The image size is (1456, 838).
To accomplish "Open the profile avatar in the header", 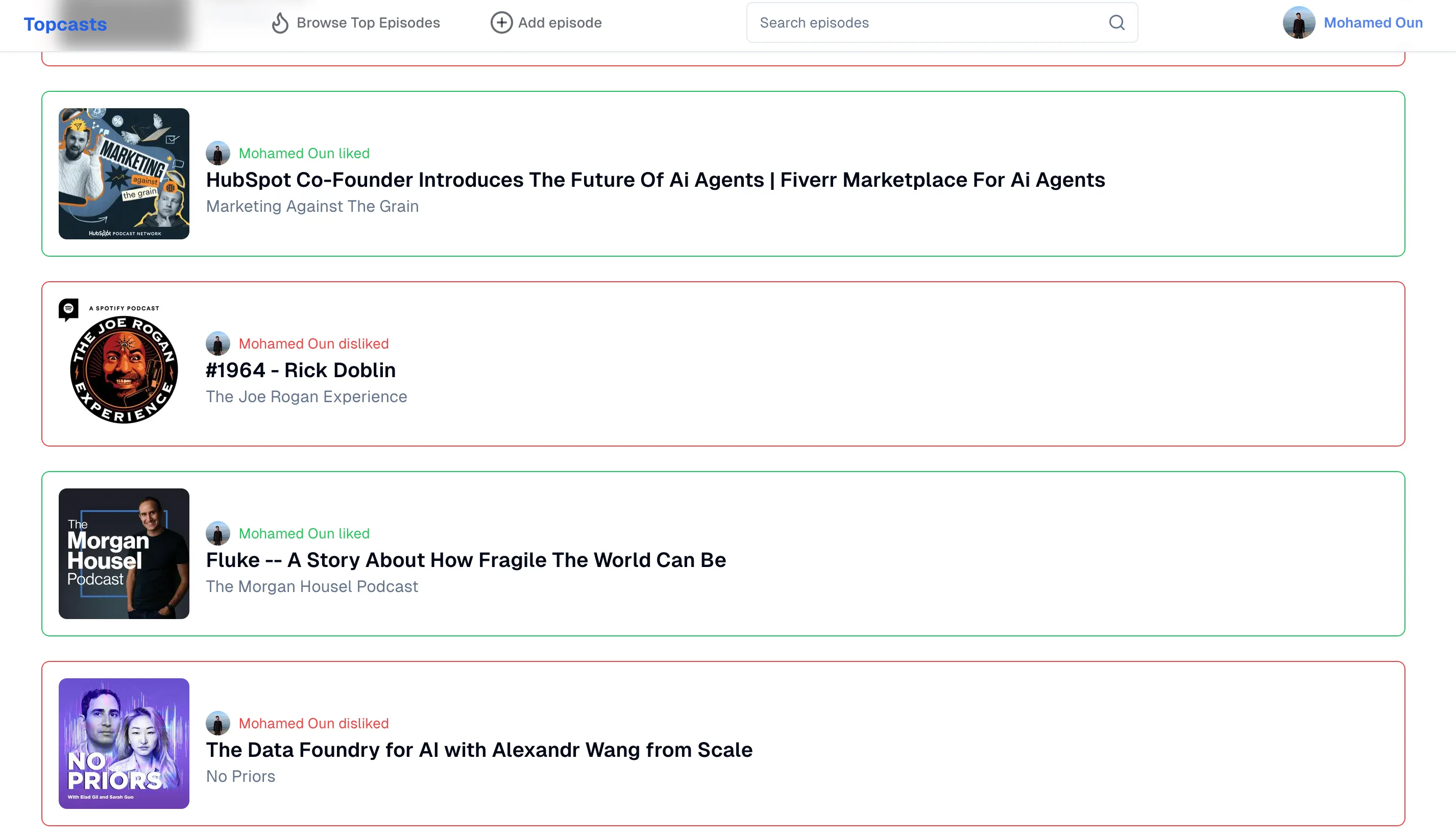I will click(x=1298, y=23).
